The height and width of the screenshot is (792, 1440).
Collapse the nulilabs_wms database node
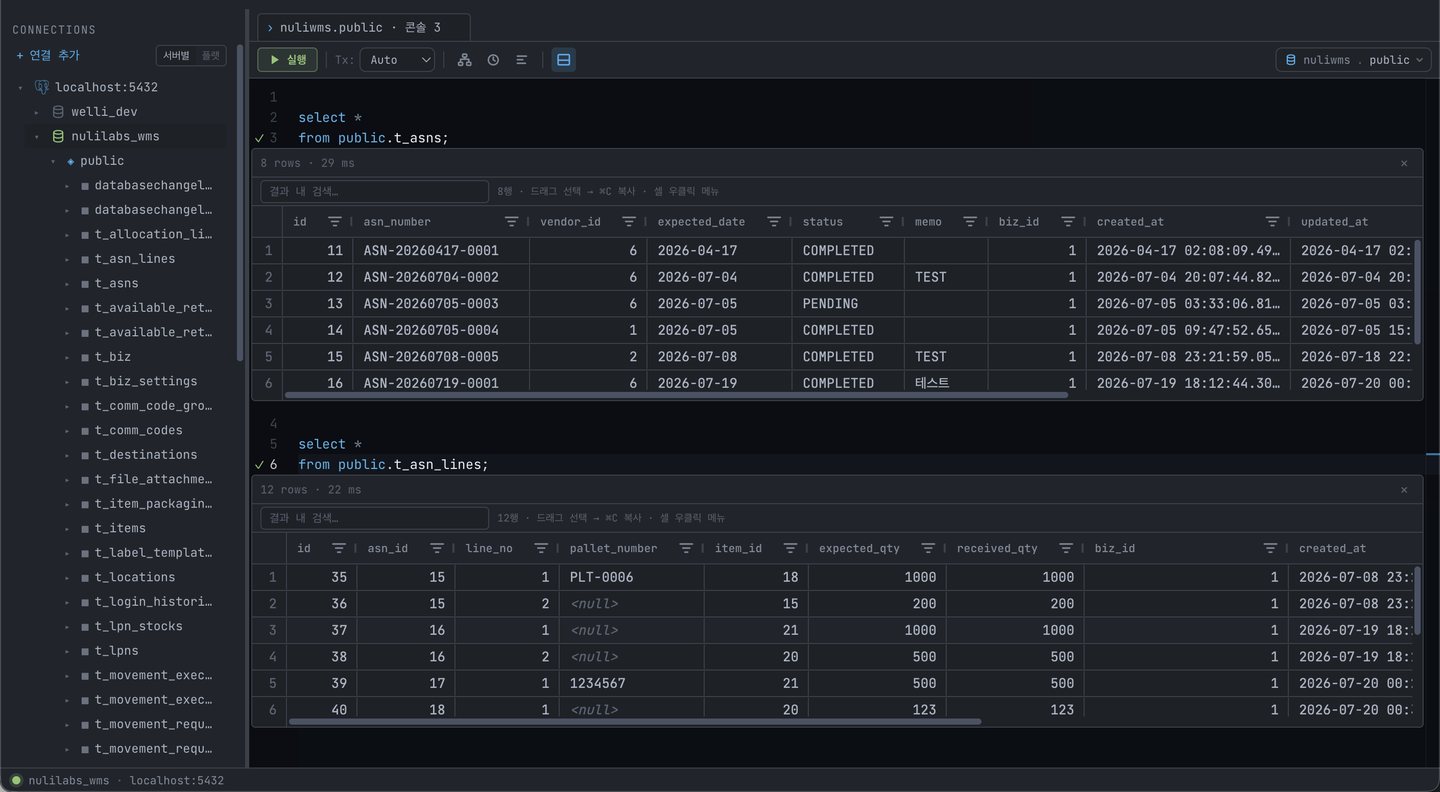[37, 136]
